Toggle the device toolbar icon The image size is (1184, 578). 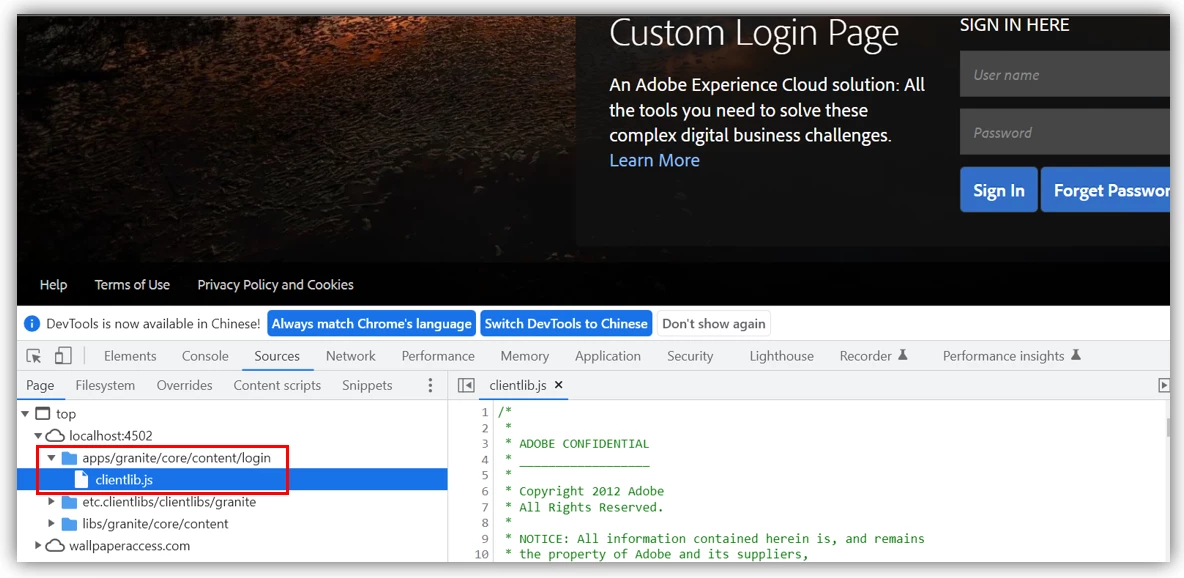click(63, 356)
